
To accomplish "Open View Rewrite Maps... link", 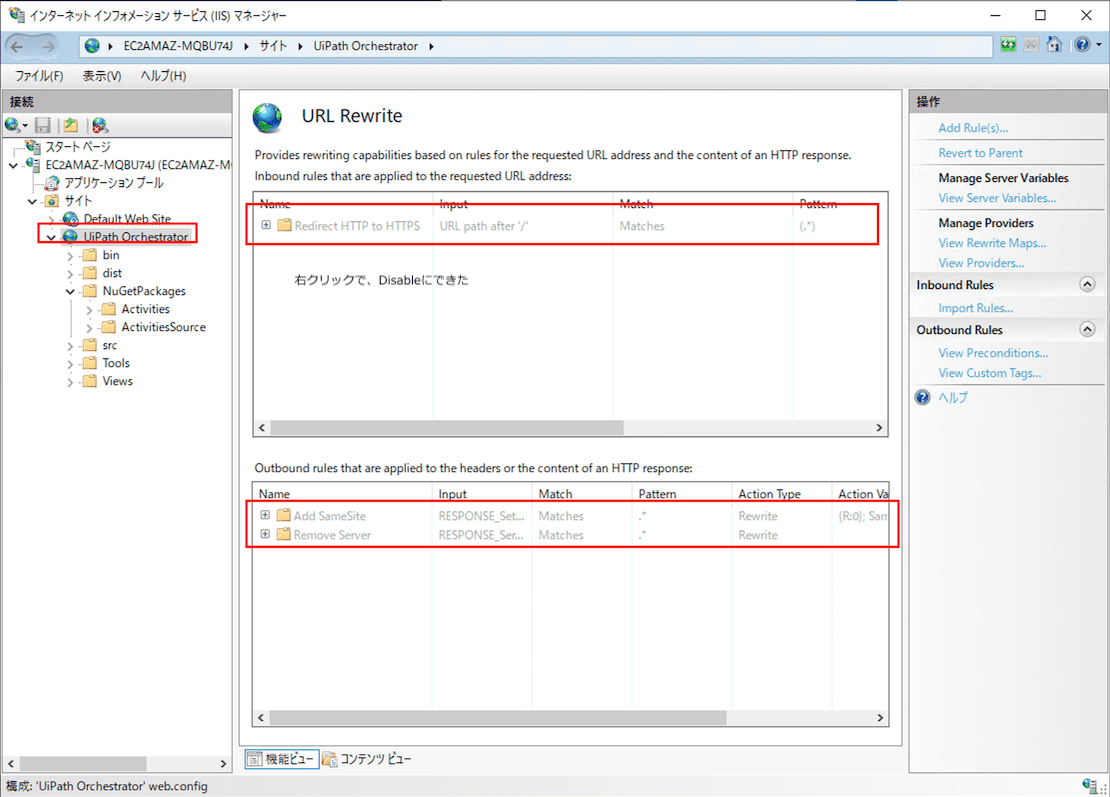I will click(x=992, y=243).
